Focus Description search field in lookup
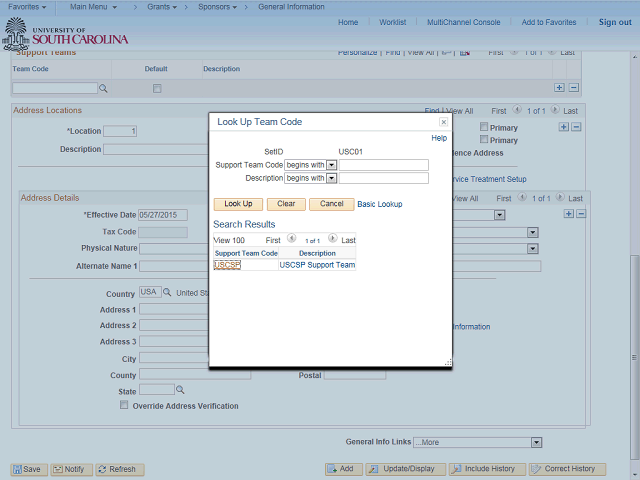This screenshot has height=480, width=640. 384,178
